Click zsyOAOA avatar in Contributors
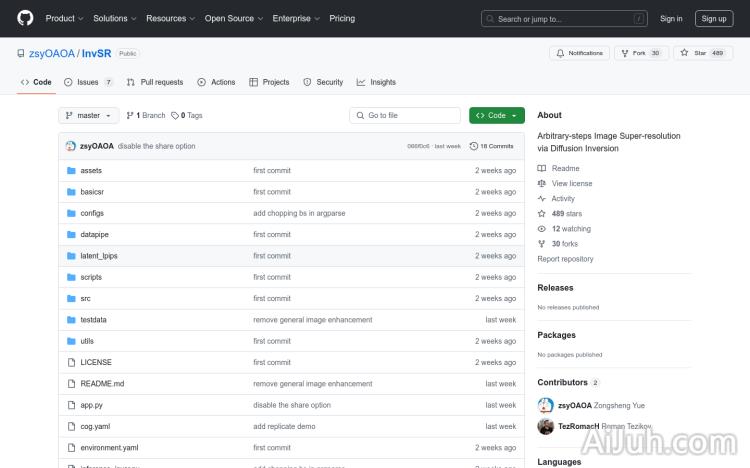Screen dimensions: 750x468 point(546,405)
